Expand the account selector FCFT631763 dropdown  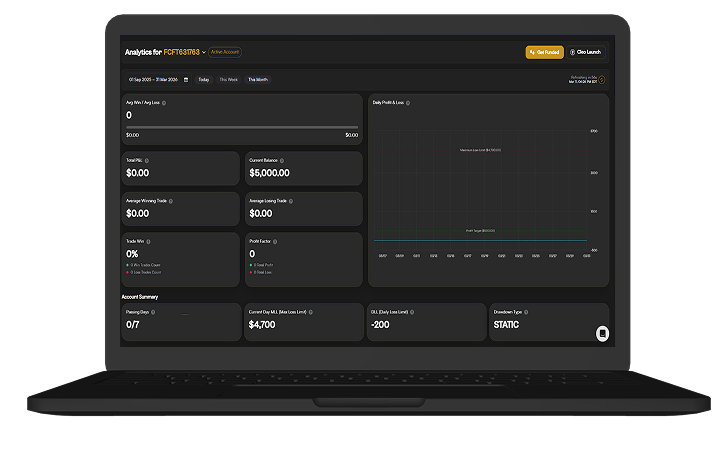coord(204,52)
